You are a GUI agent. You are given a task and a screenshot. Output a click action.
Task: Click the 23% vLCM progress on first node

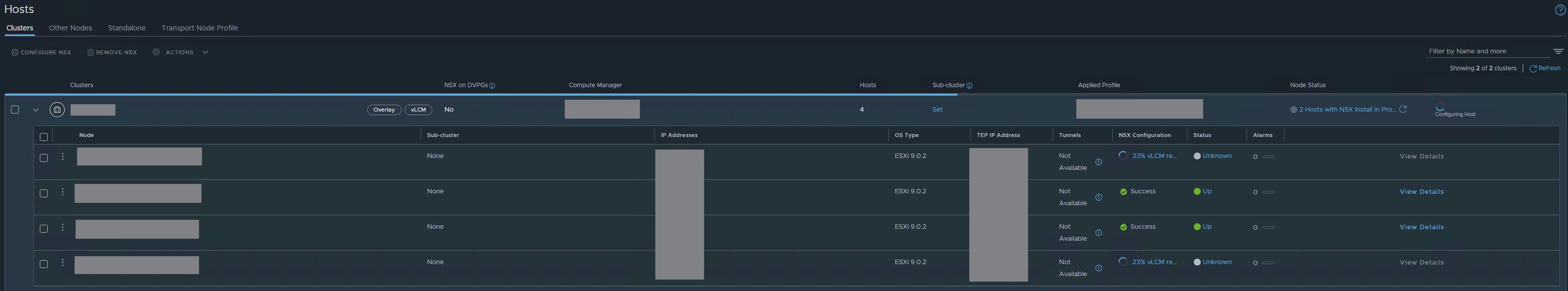1154,156
